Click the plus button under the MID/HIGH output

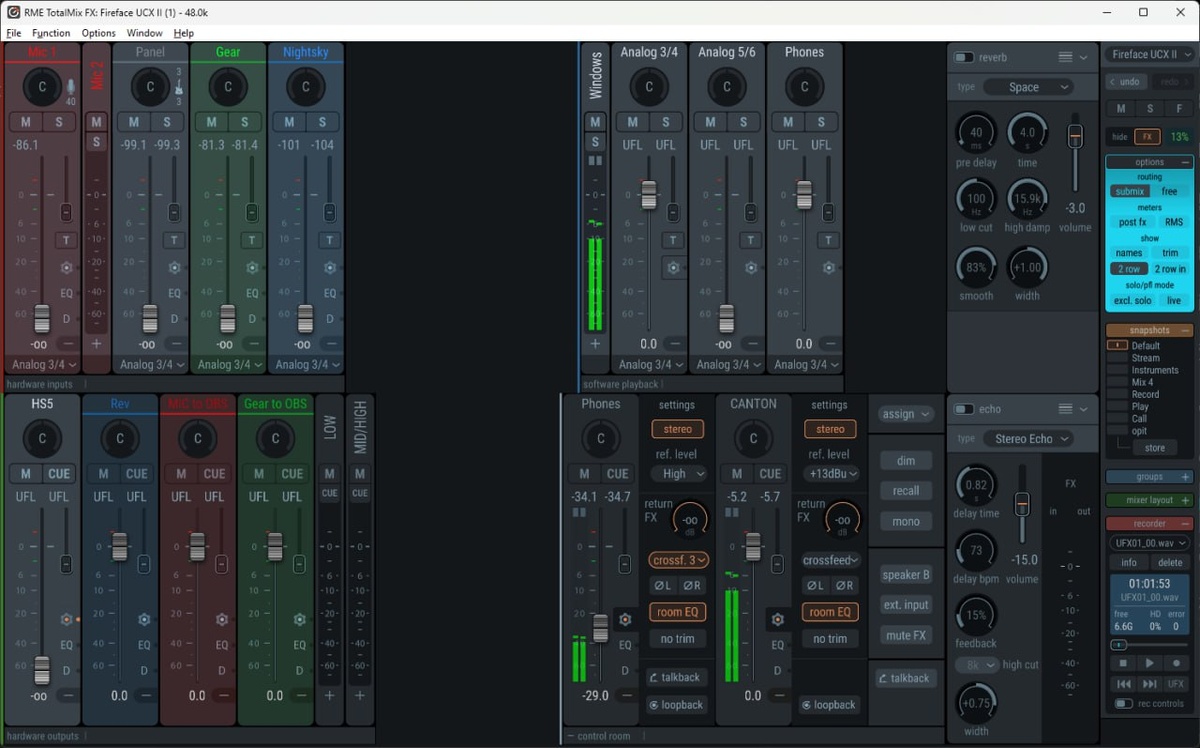pyautogui.click(x=359, y=695)
